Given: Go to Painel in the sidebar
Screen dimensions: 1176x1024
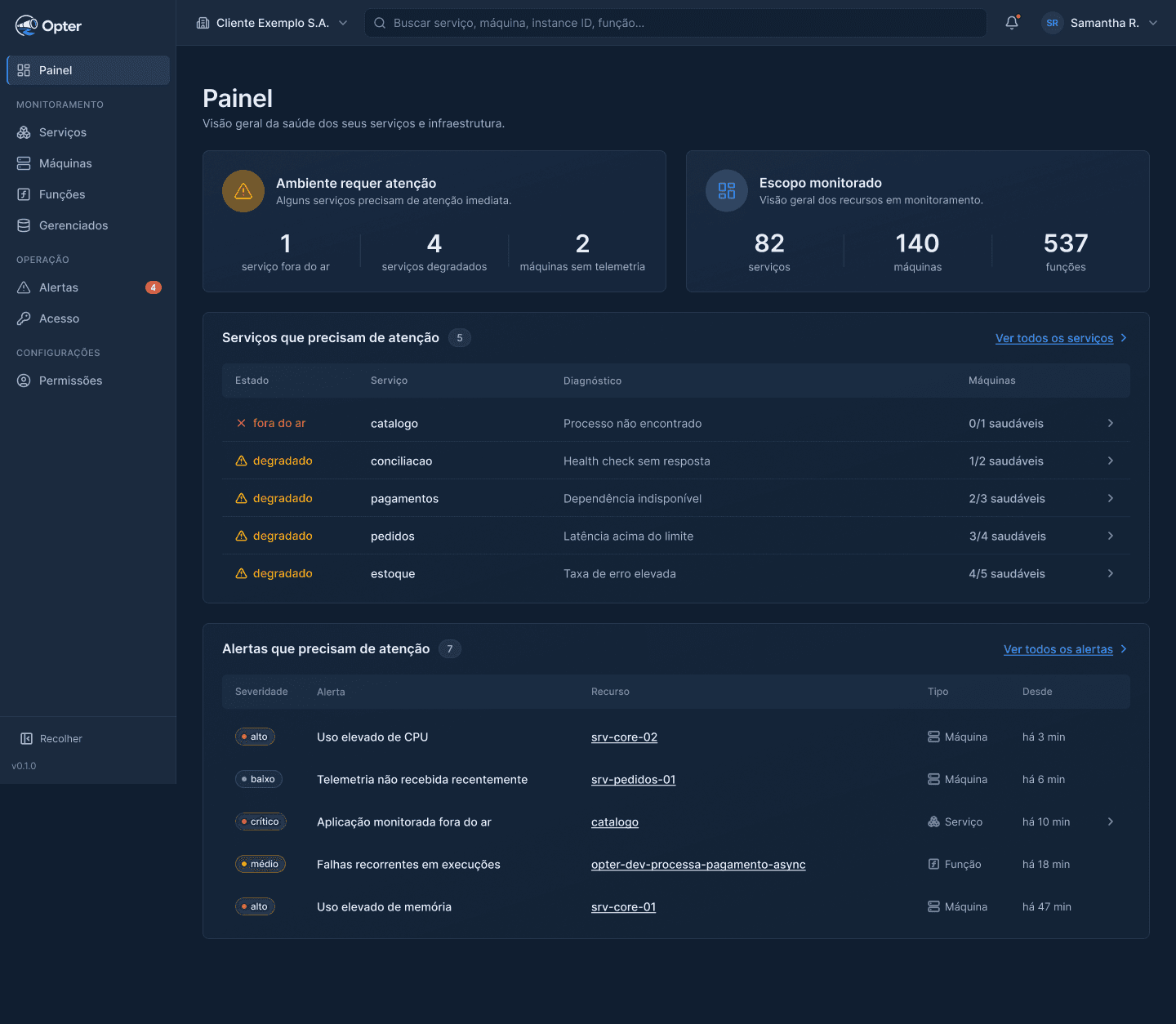Looking at the screenshot, I should click(88, 70).
